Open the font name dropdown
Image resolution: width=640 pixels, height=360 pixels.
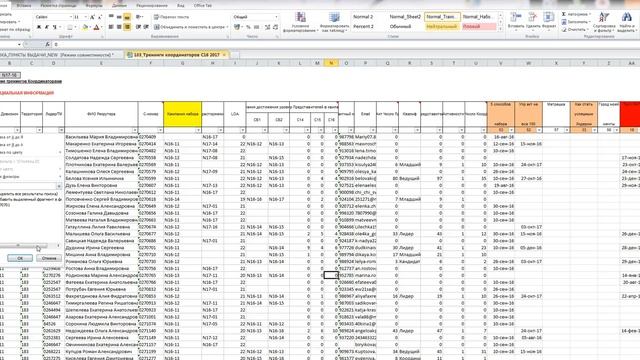tap(70, 17)
